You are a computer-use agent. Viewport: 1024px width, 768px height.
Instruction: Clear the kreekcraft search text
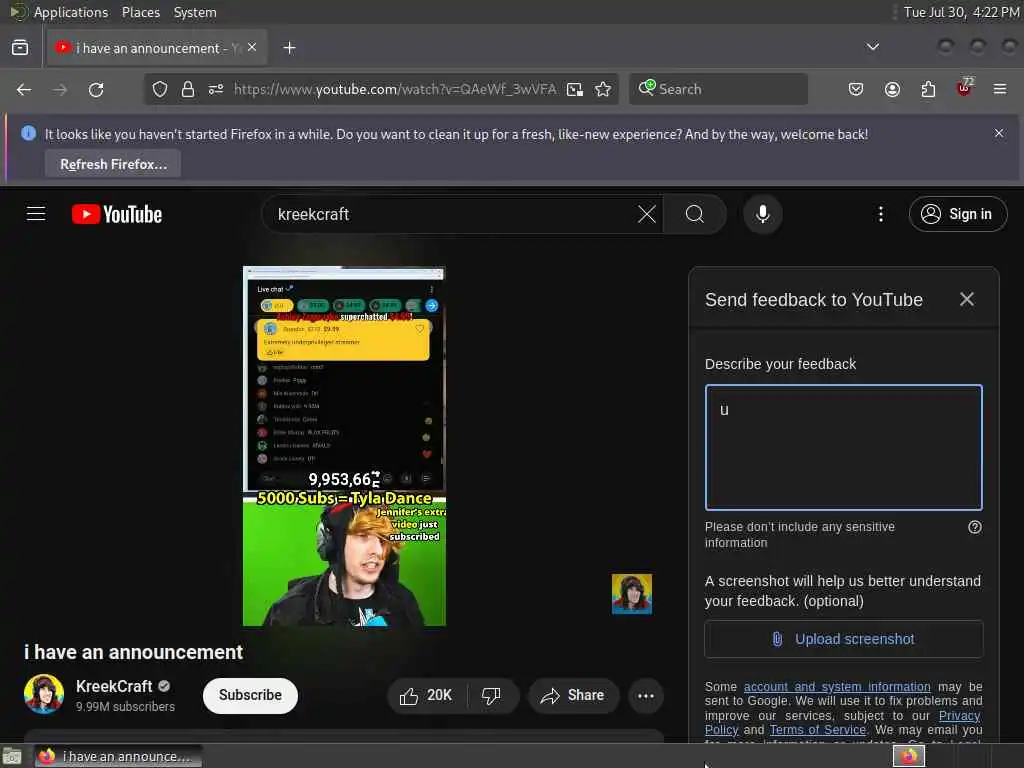tap(647, 214)
